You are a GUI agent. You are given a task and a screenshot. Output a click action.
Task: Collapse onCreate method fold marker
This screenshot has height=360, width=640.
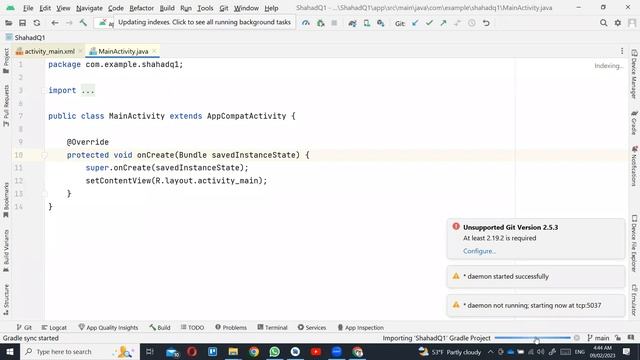(44, 155)
